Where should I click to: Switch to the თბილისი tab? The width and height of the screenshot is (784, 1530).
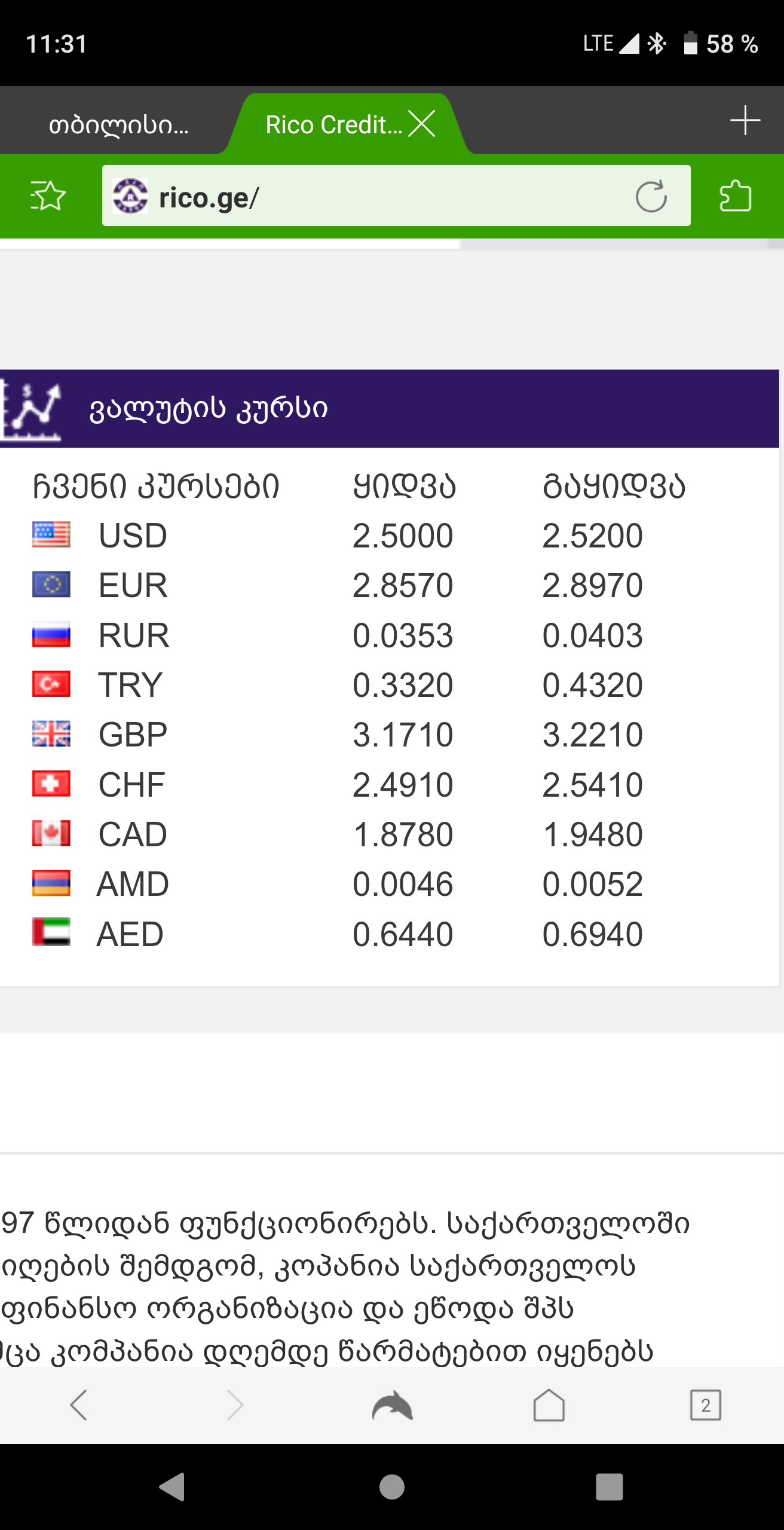(x=118, y=125)
